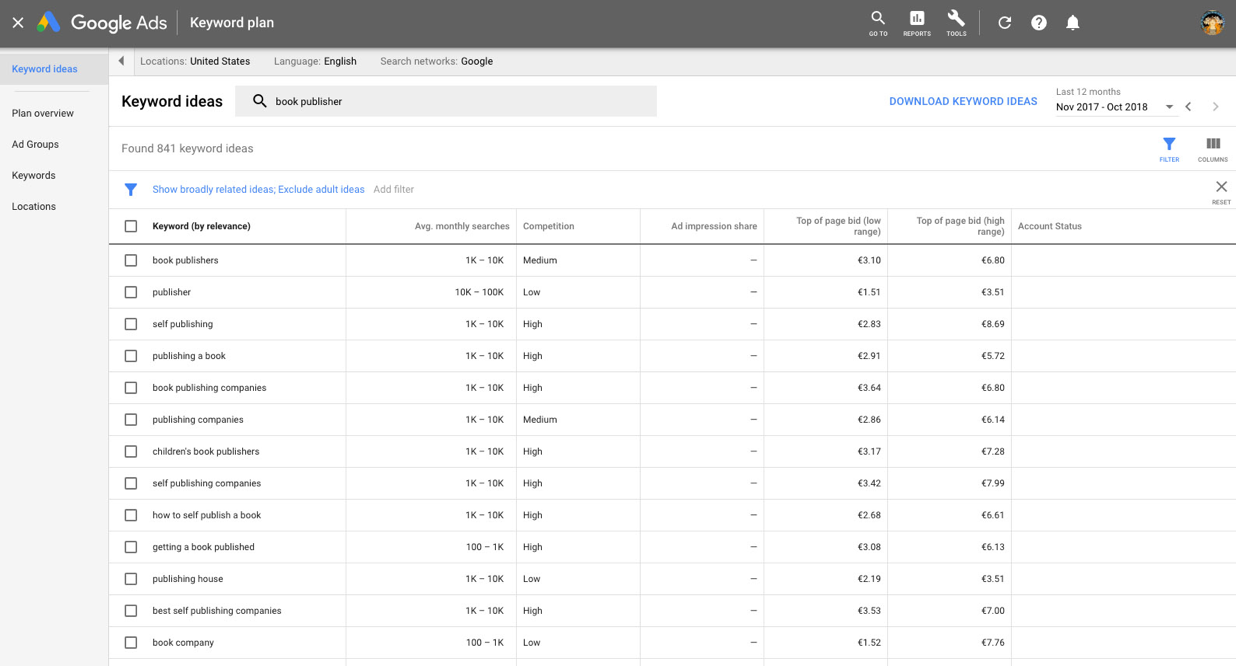The height and width of the screenshot is (666, 1236).
Task: Open the Go To search icon
Action: click(878, 22)
